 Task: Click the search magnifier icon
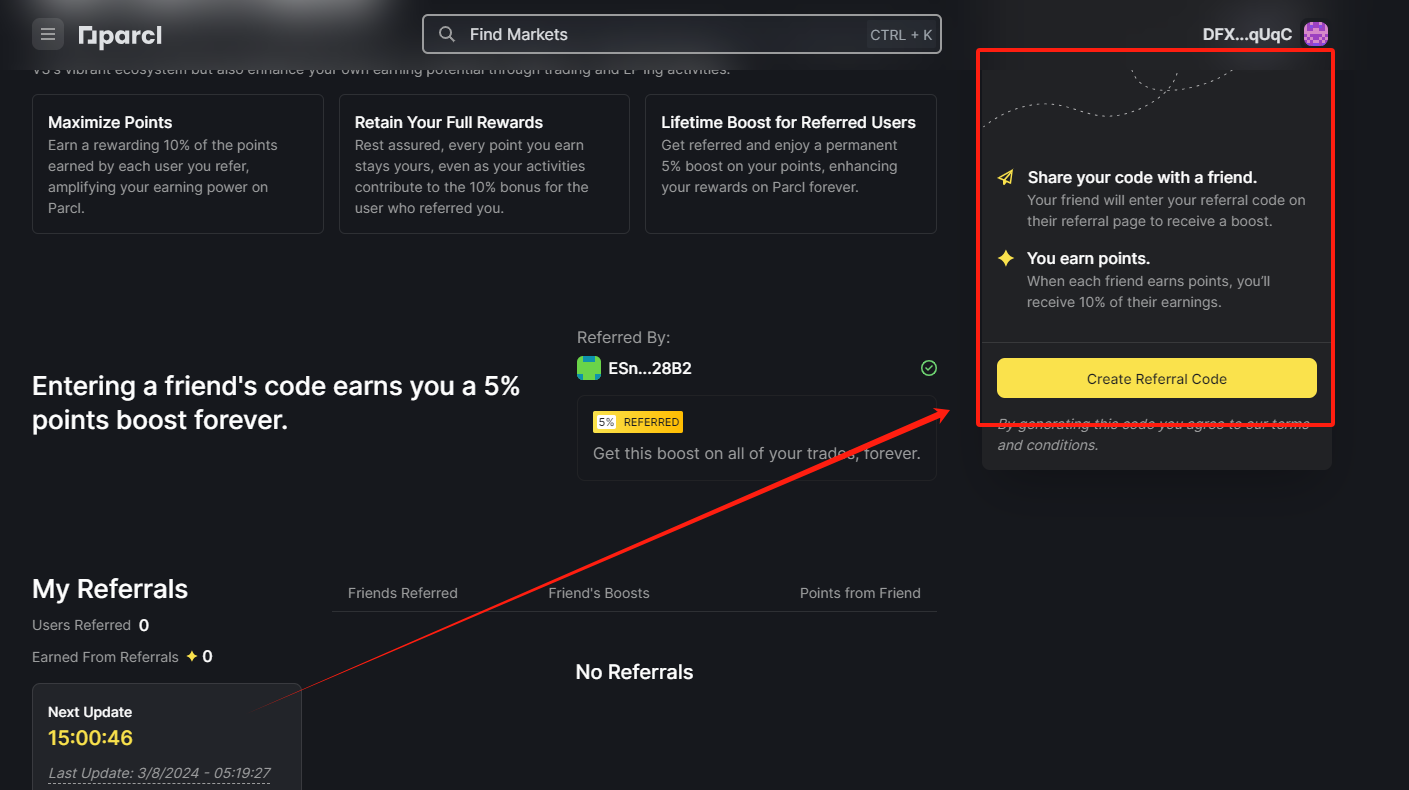(x=447, y=34)
